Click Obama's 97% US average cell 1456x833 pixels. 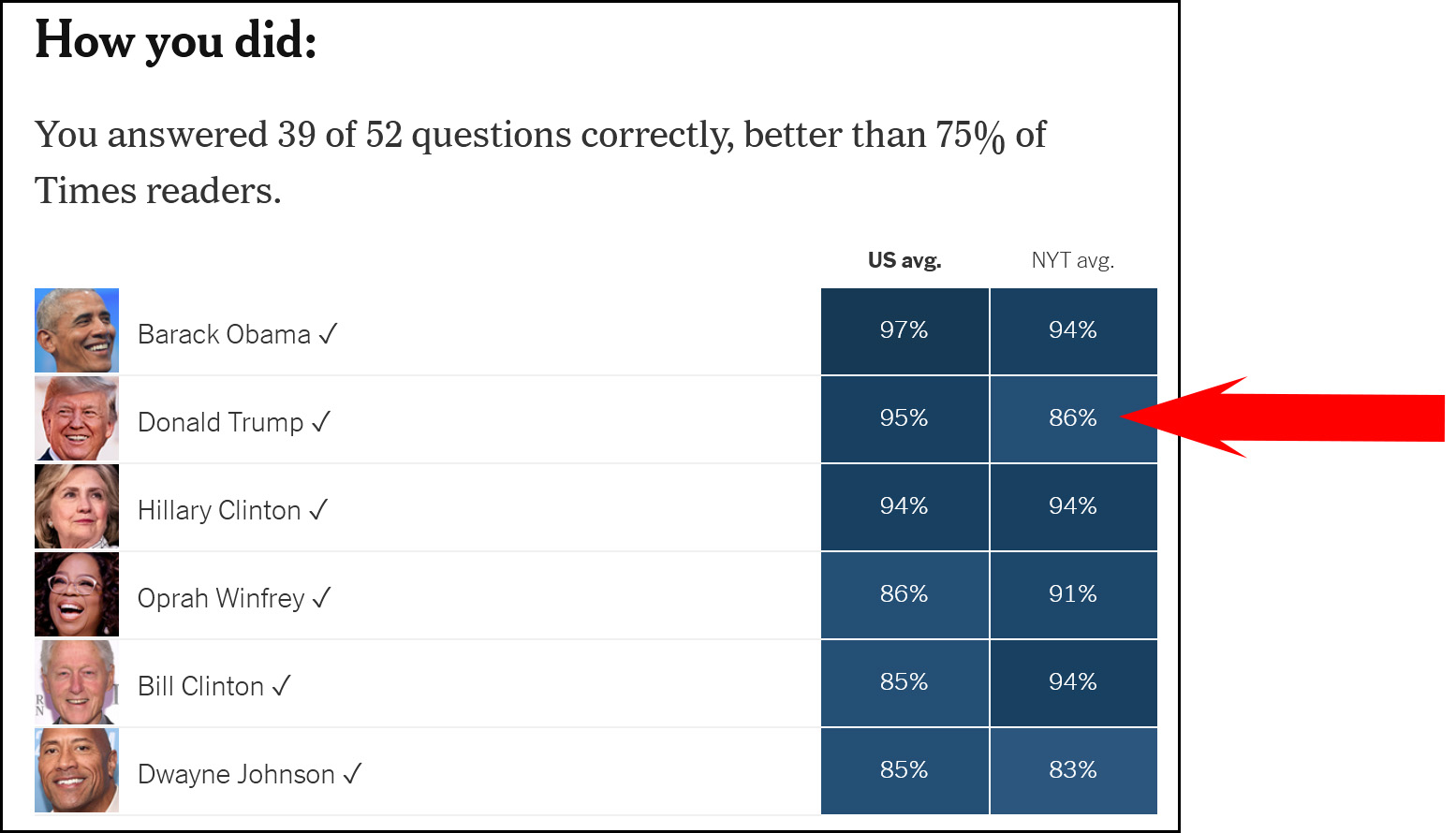(904, 330)
